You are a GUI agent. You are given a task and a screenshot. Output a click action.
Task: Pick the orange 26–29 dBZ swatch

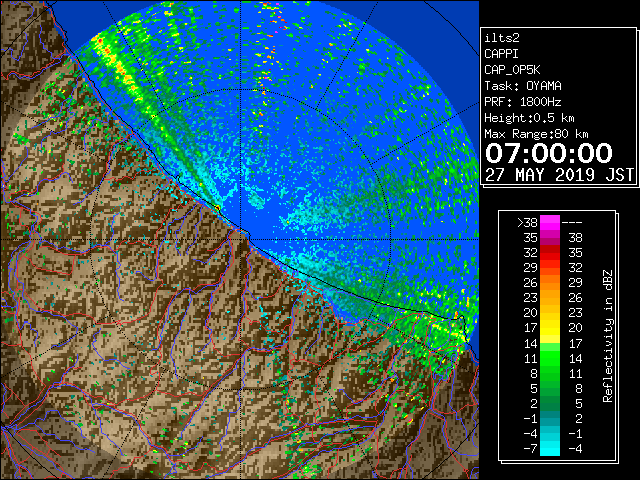(x=550, y=283)
